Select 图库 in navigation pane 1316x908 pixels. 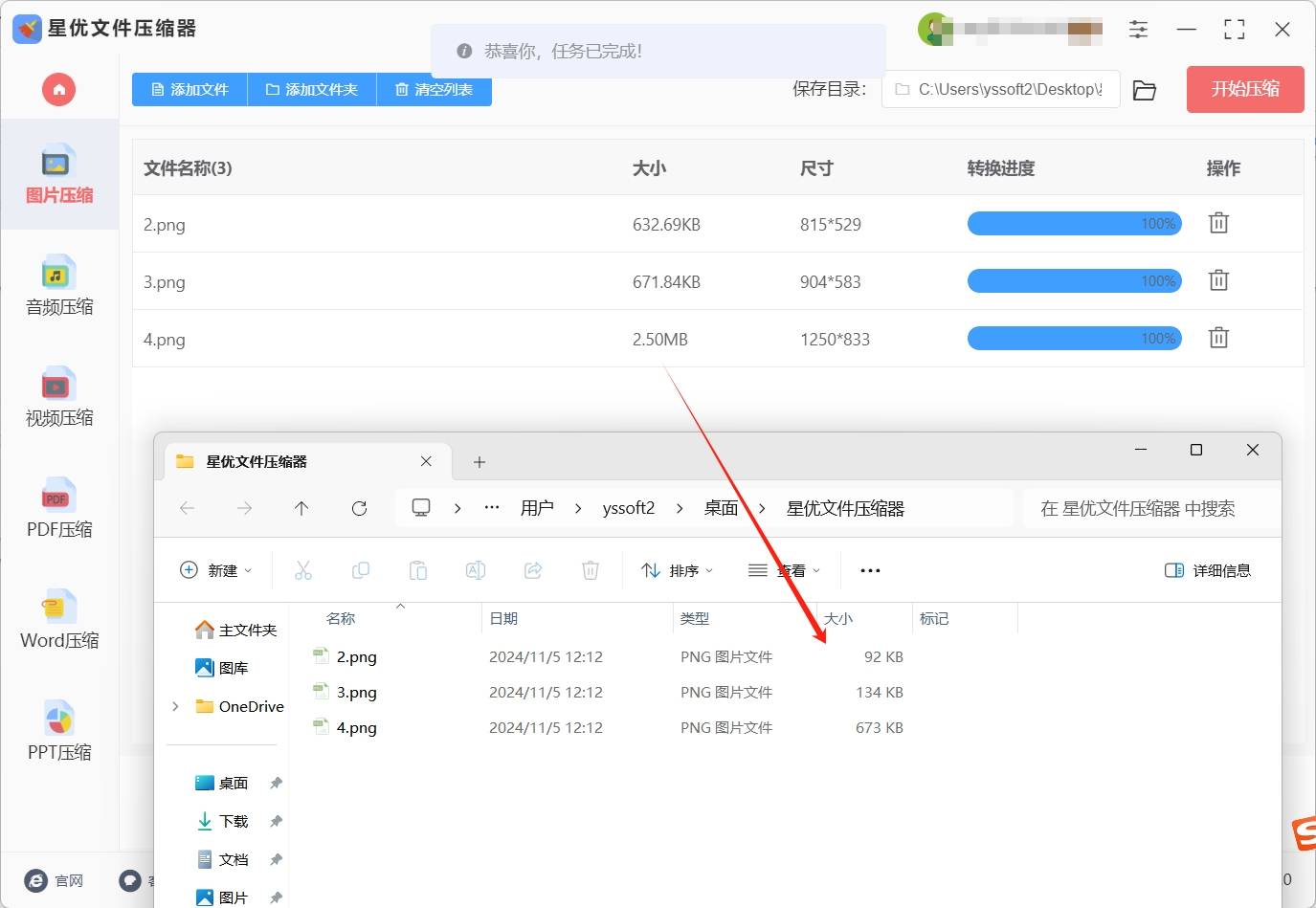click(222, 668)
